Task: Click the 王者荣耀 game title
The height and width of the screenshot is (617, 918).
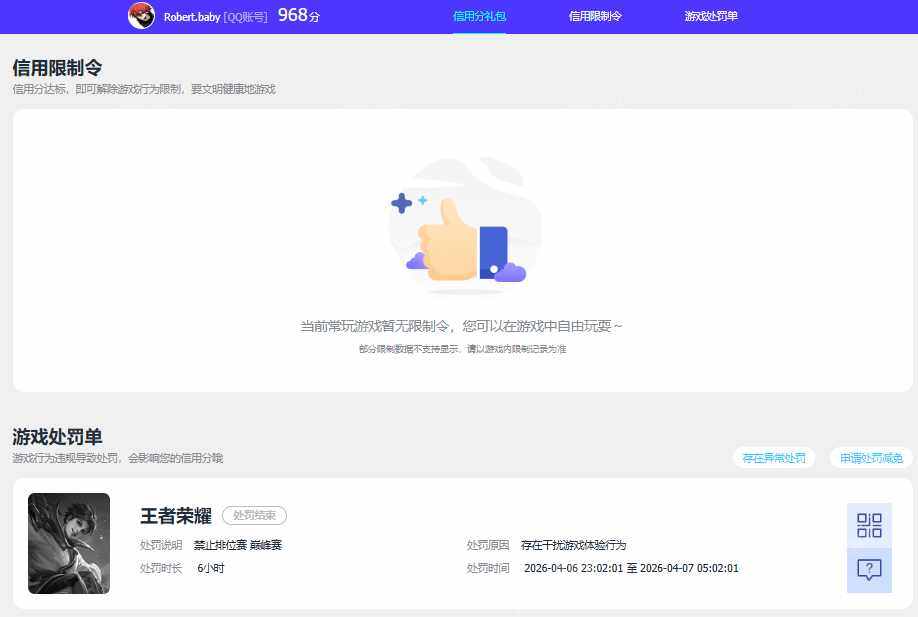Action: pyautogui.click(x=176, y=516)
